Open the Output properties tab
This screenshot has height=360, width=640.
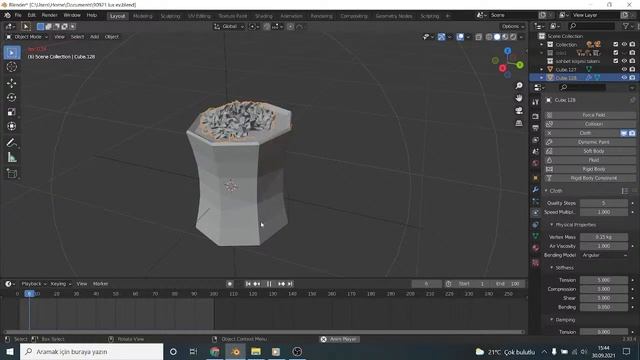point(536,128)
